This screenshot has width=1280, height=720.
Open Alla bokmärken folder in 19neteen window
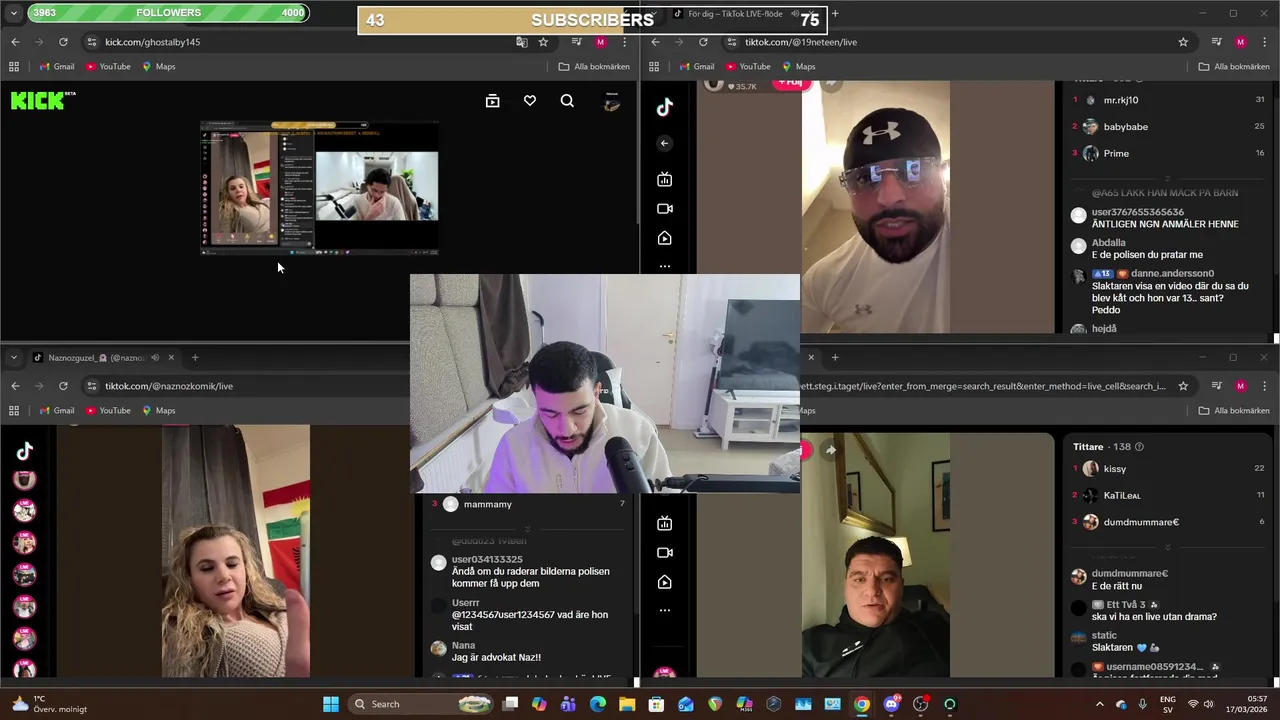[x=1234, y=67]
